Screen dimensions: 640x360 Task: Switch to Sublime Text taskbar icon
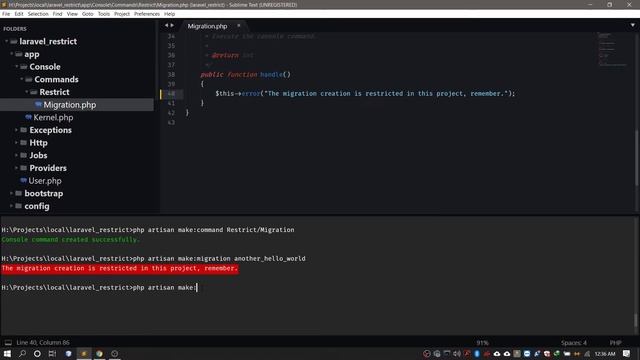coord(84,353)
